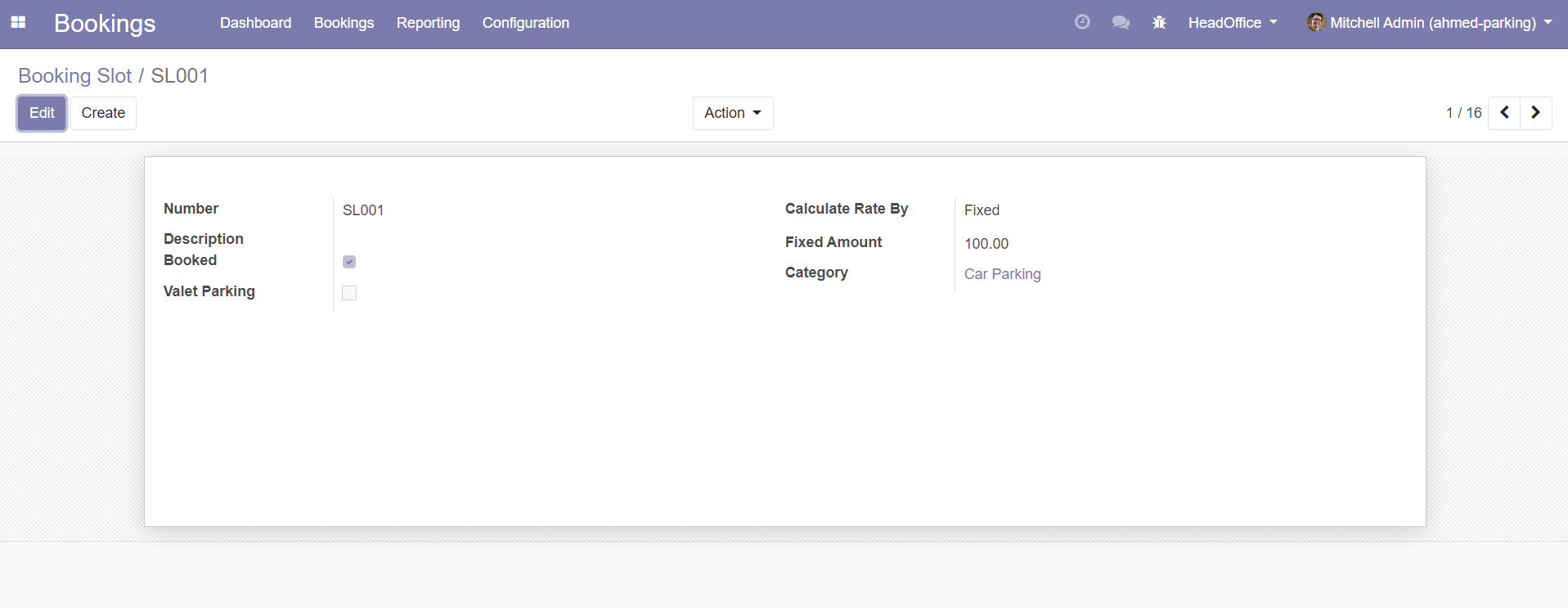
Task: Click the 1 / 16 pager counter
Action: pyautogui.click(x=1463, y=113)
